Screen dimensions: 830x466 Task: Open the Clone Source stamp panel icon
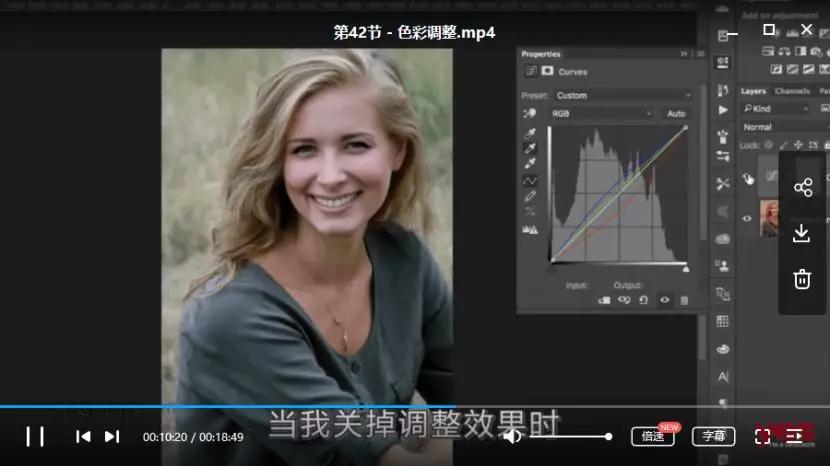(x=723, y=266)
